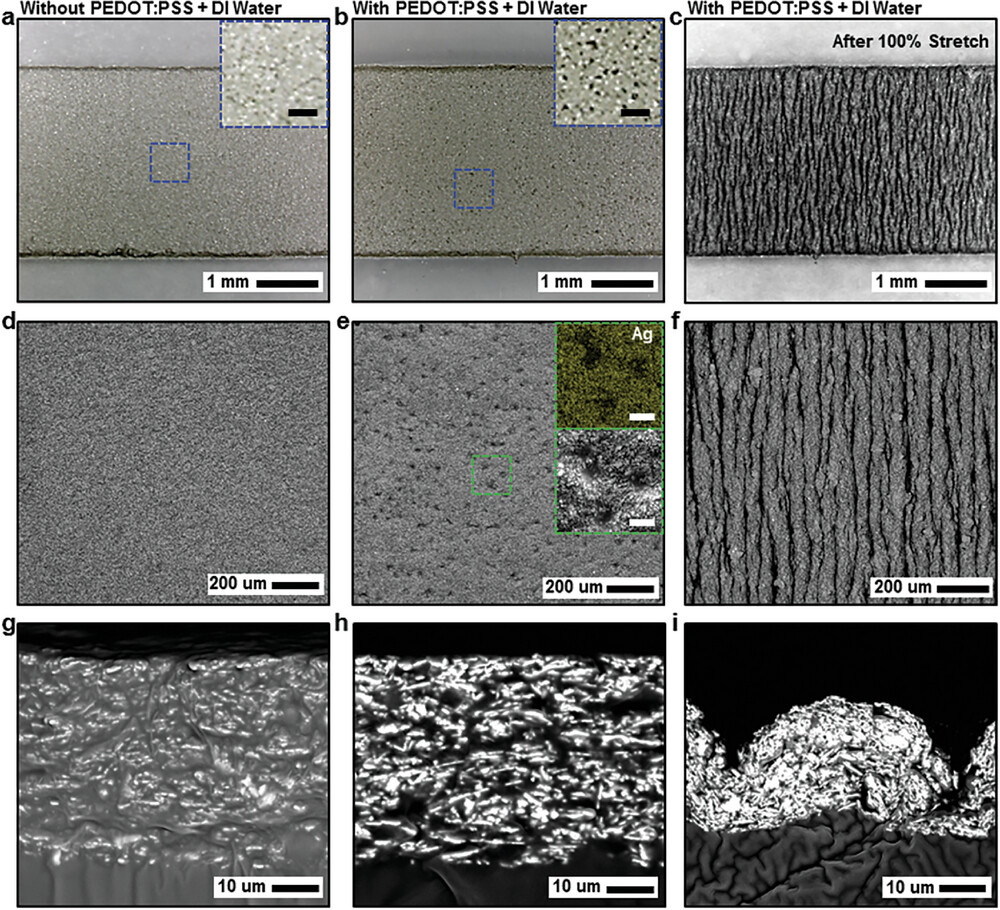Select the cross-section image in panel g
Image resolution: width=1000 pixels, height=910 pixels.
tap(173, 765)
